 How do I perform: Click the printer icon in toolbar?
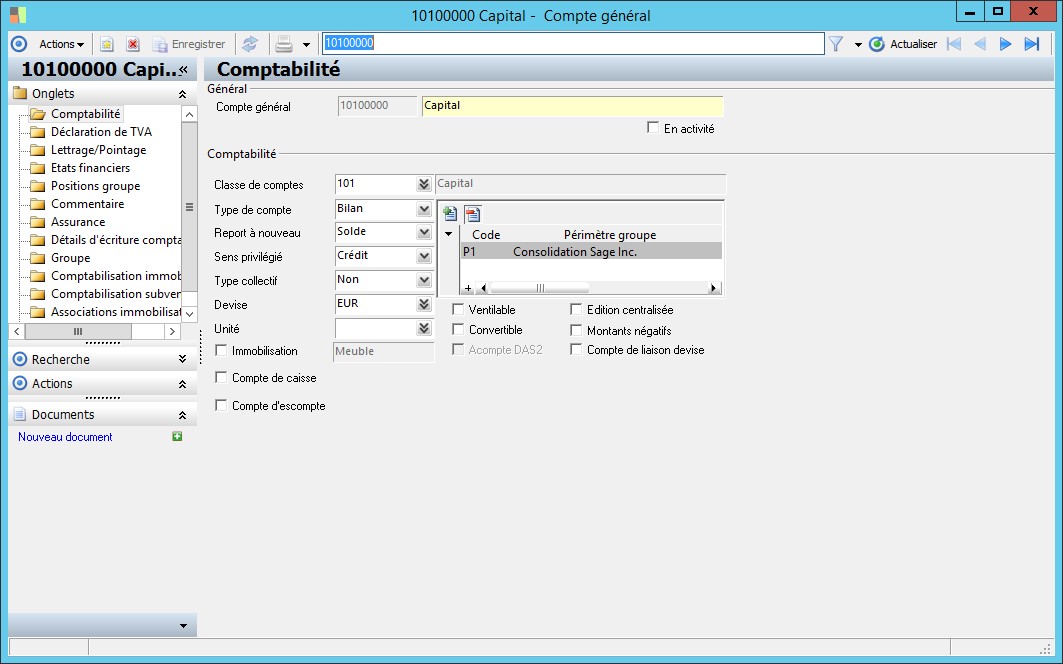pos(284,44)
